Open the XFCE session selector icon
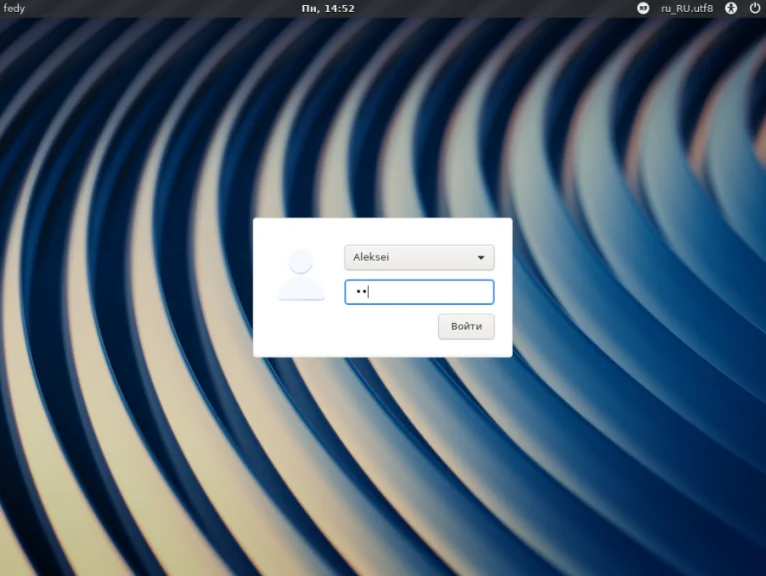 [x=644, y=8]
